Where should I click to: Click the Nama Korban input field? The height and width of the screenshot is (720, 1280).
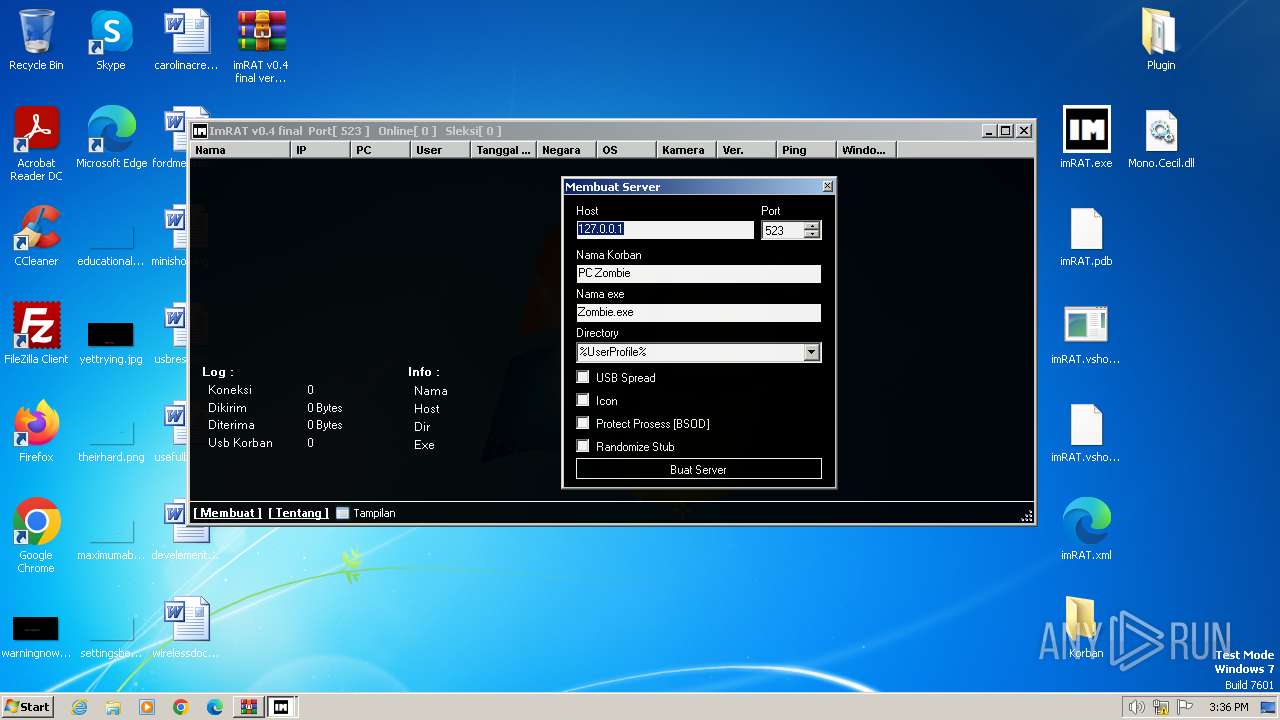(x=698, y=273)
